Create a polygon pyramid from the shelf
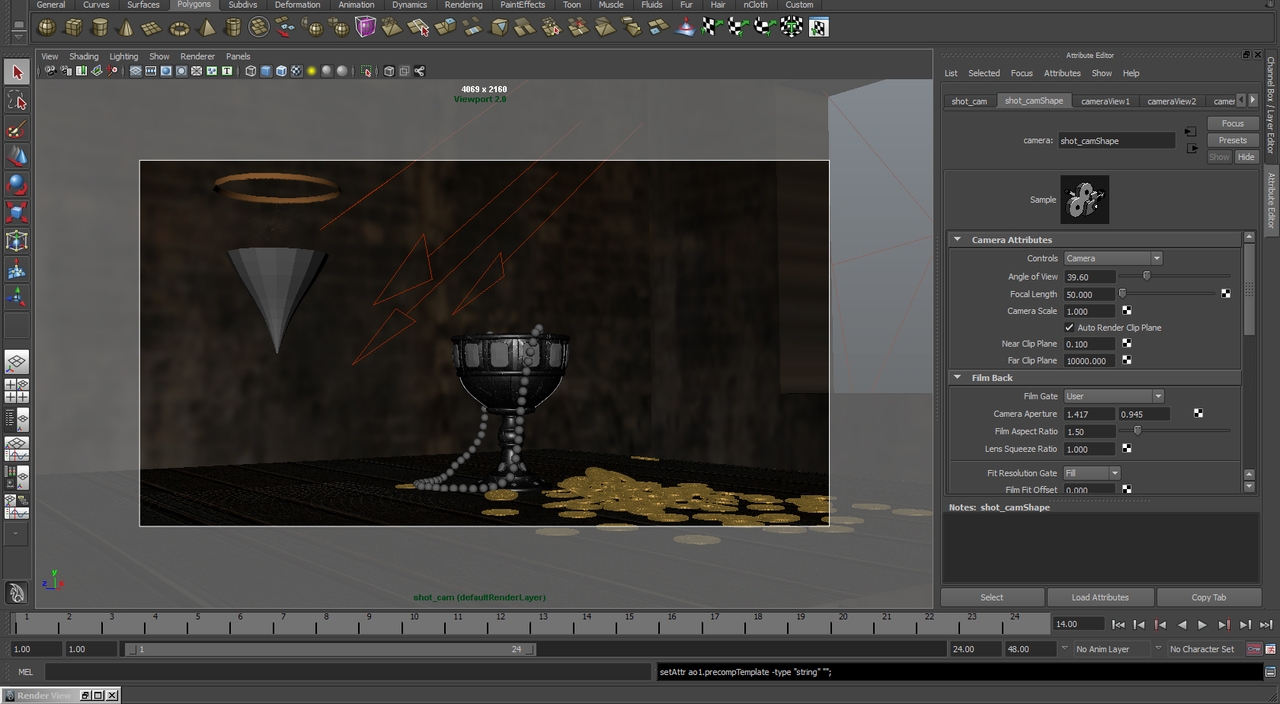 point(206,27)
